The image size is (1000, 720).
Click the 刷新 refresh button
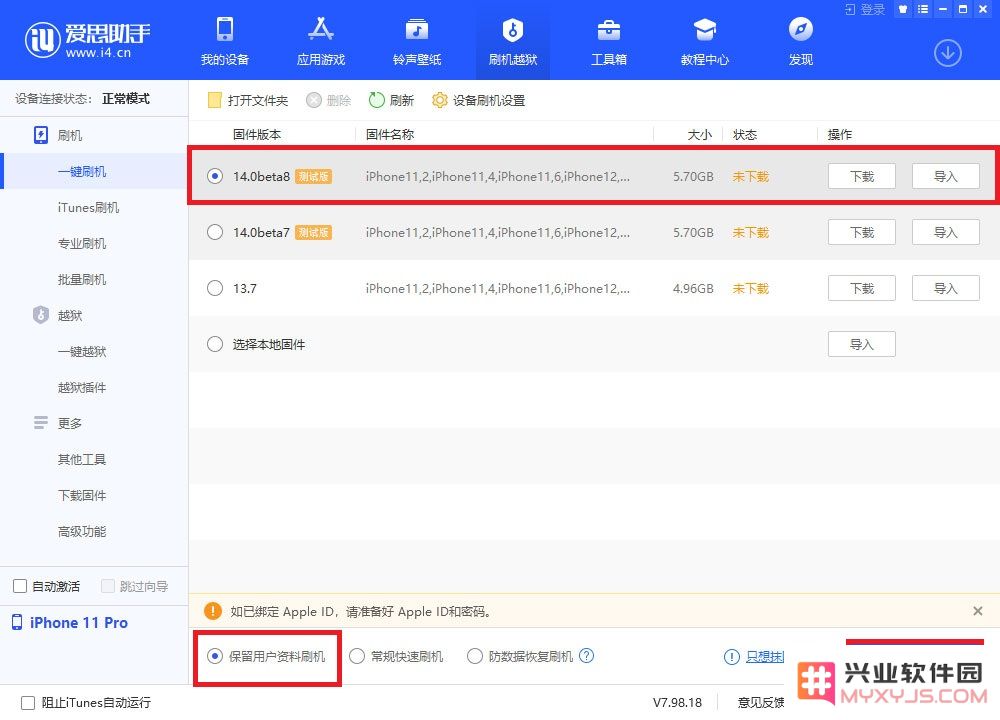coord(392,100)
